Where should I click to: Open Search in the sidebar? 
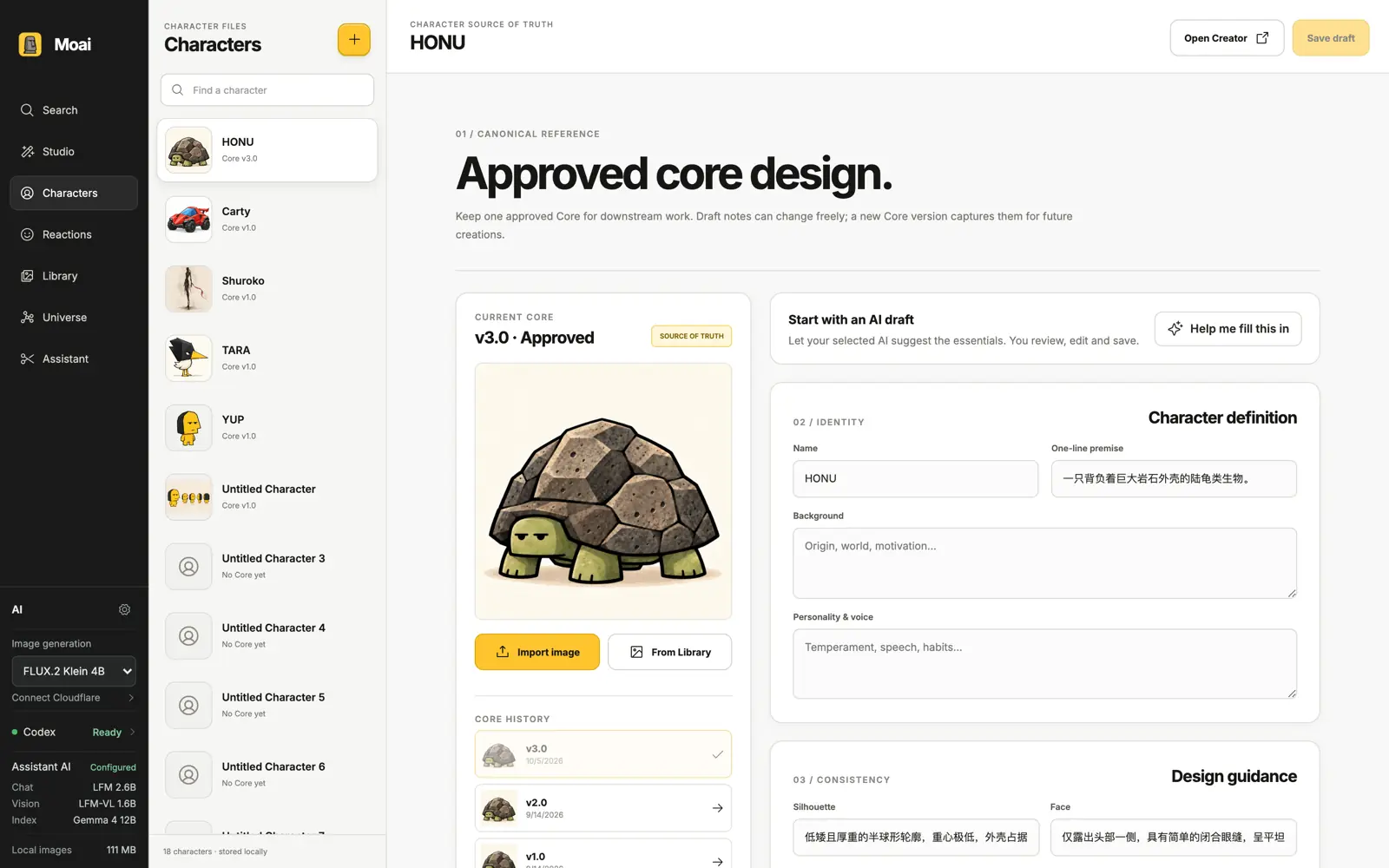[74, 110]
